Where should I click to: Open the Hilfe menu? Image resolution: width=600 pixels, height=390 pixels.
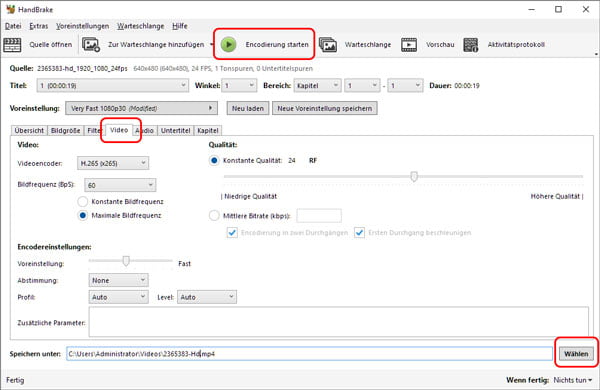tap(179, 26)
